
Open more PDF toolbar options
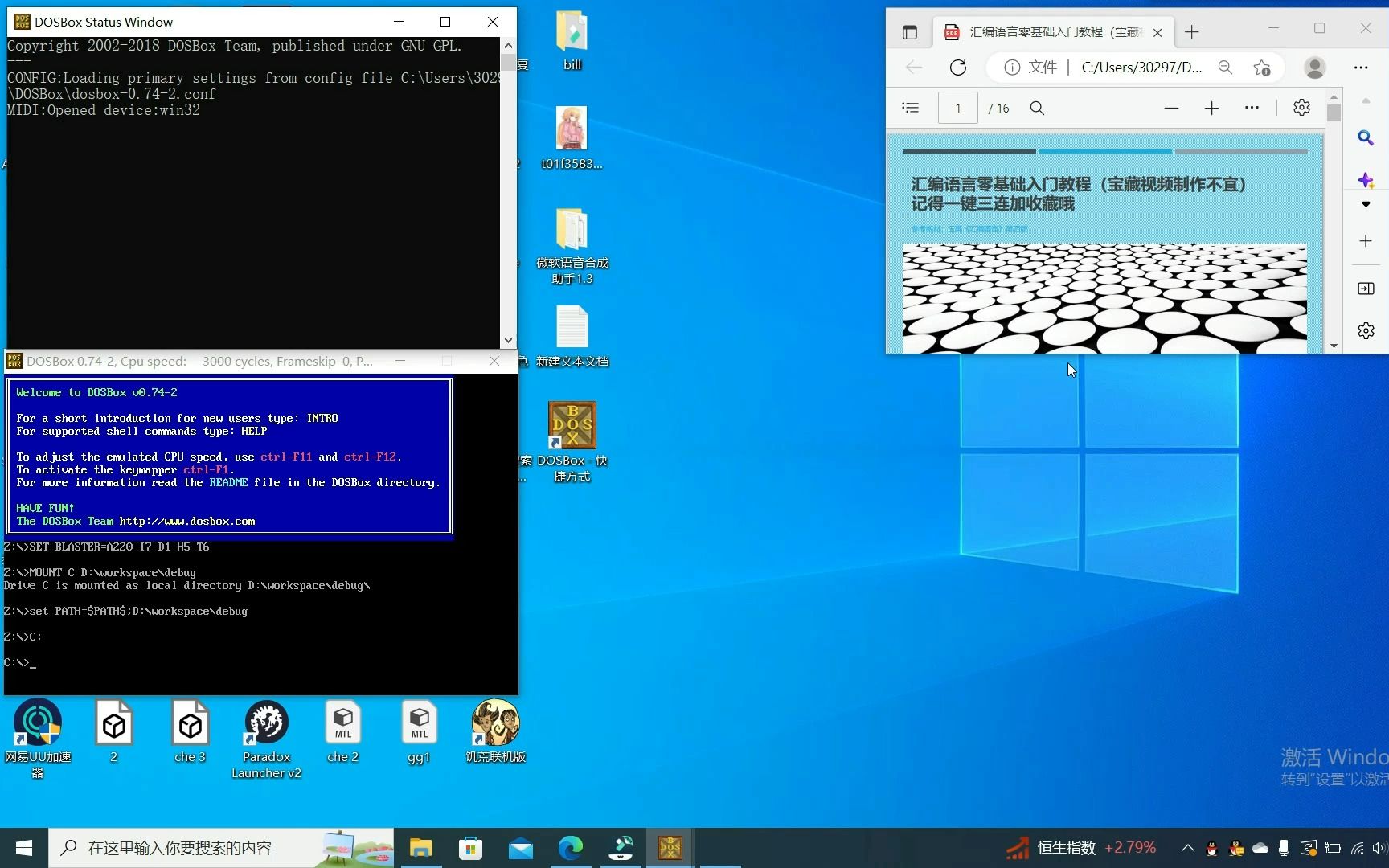[x=1252, y=108]
